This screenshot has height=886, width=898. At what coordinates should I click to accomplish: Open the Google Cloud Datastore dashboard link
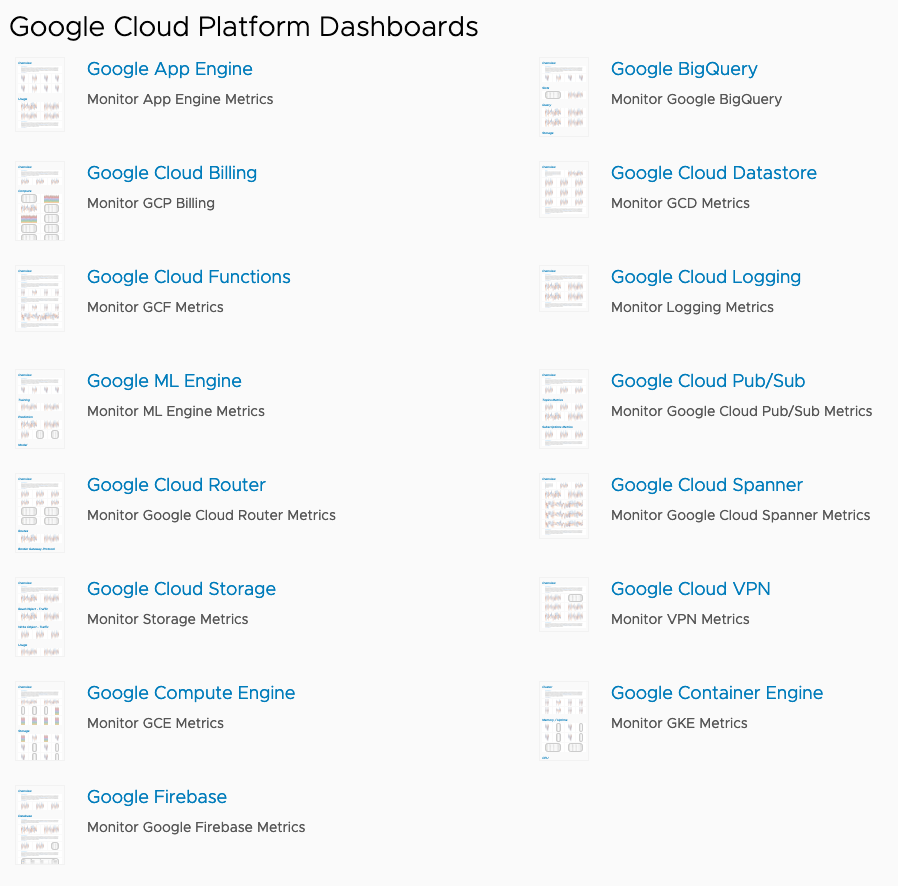click(x=714, y=173)
